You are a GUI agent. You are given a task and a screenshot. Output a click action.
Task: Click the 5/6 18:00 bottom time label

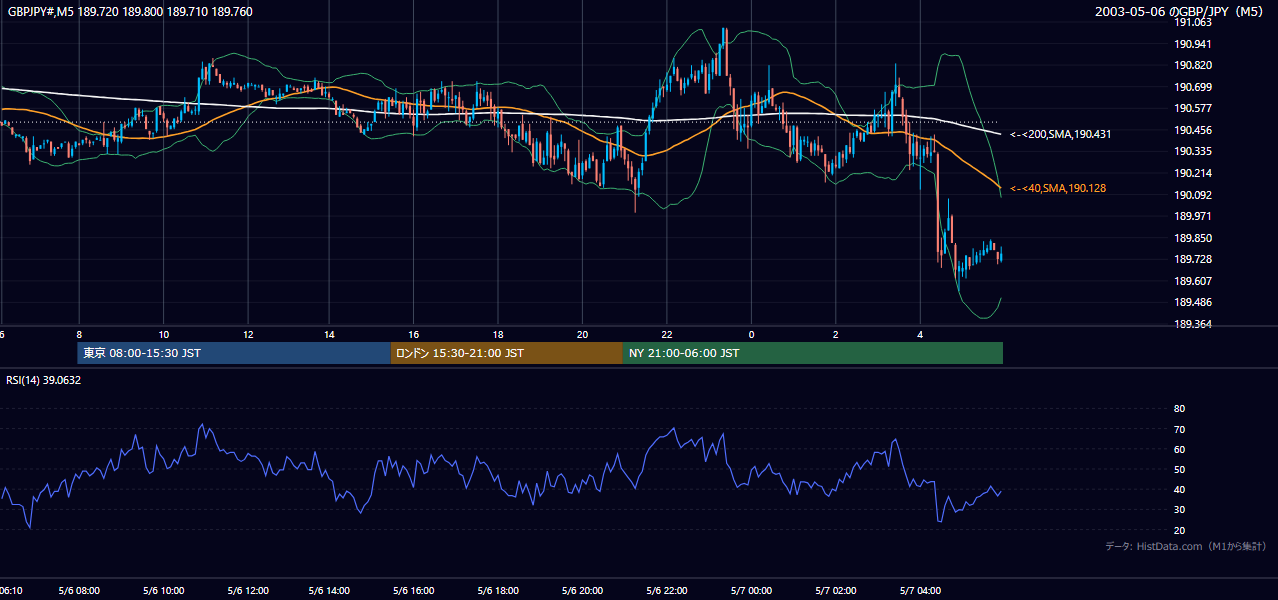coord(498,591)
